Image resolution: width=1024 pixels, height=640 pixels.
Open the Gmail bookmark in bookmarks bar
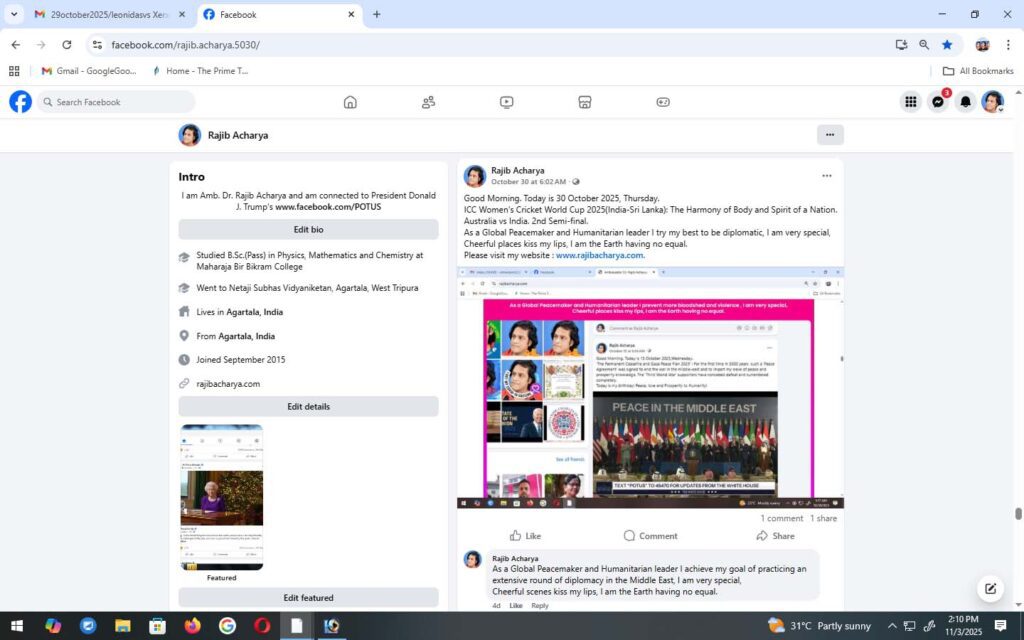tap(88, 71)
